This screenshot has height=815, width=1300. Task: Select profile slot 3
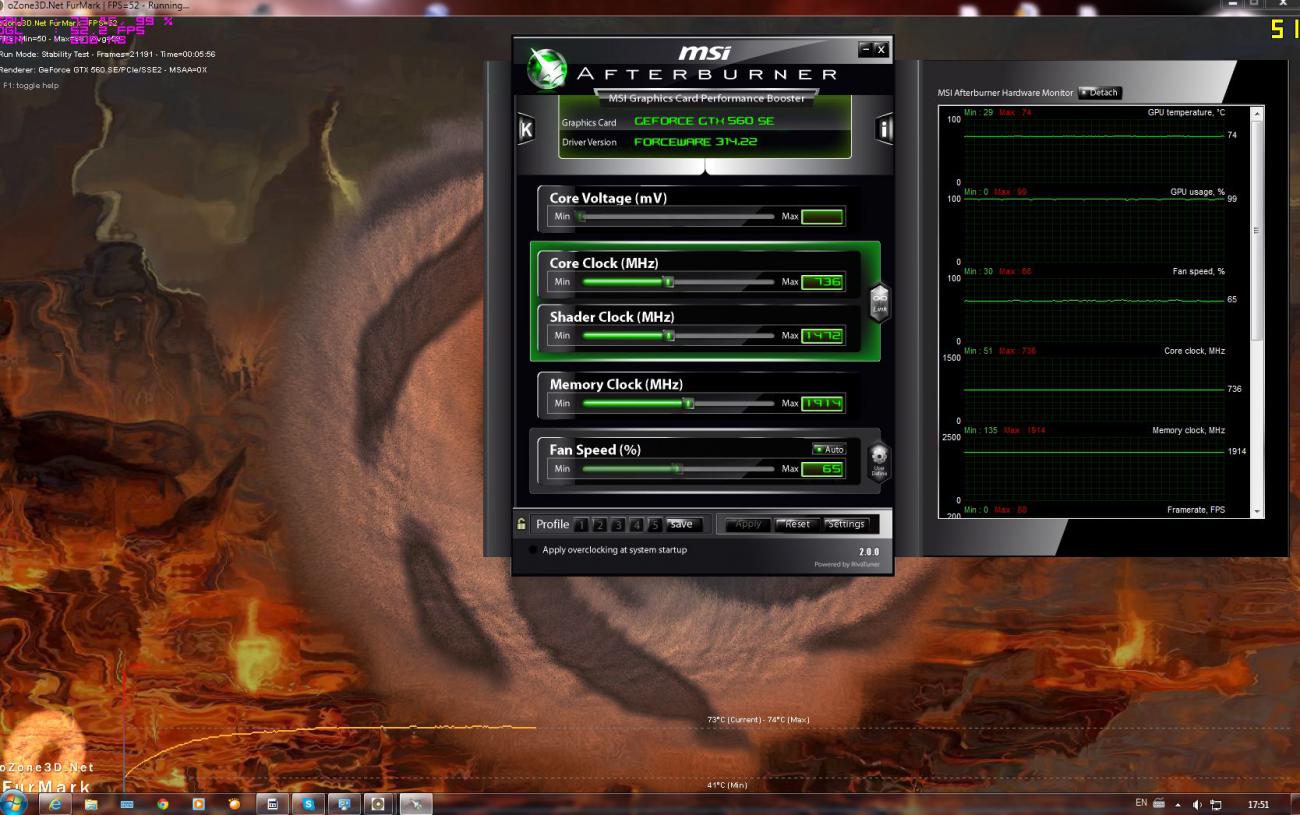pos(618,524)
